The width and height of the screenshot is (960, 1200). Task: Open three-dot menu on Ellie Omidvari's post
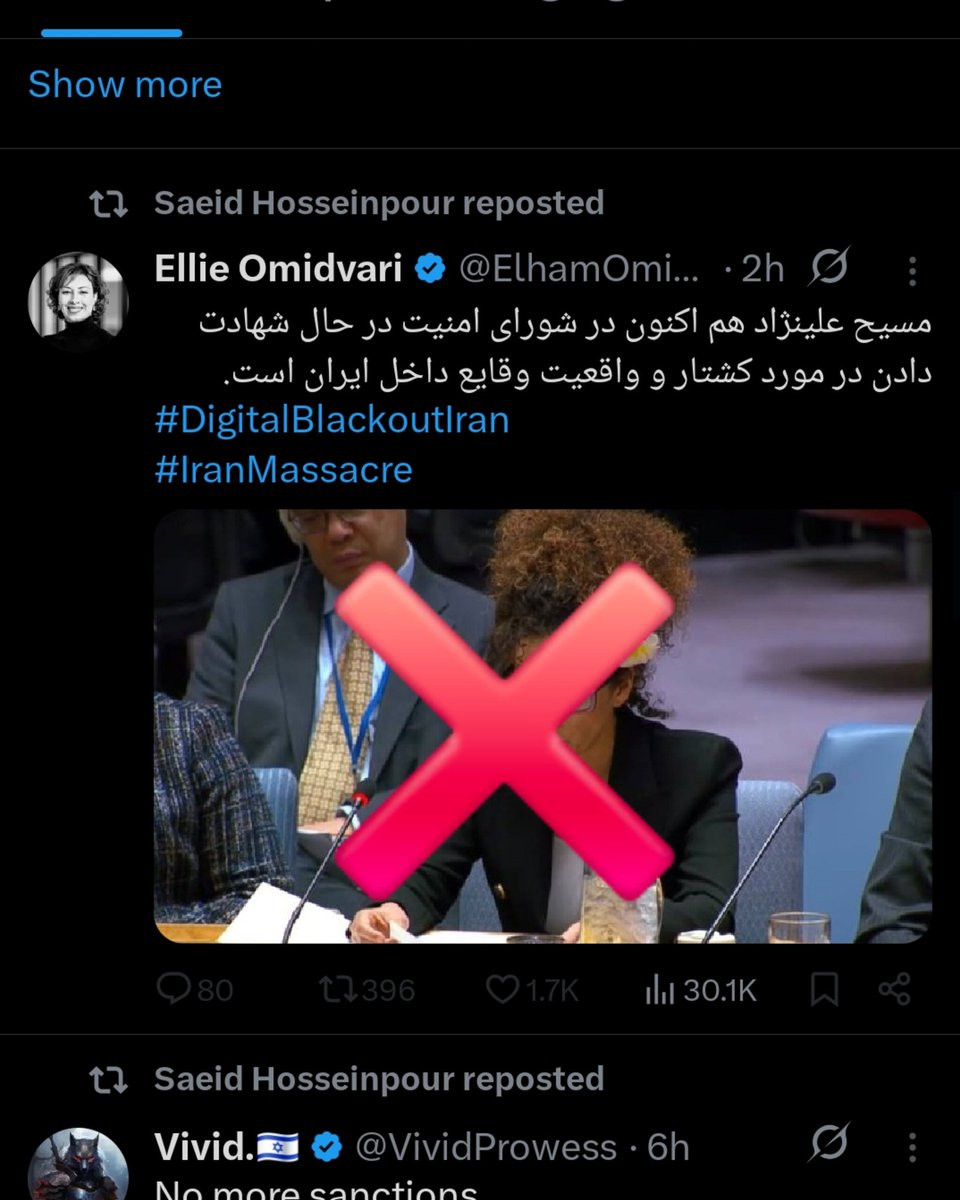[x=912, y=269]
